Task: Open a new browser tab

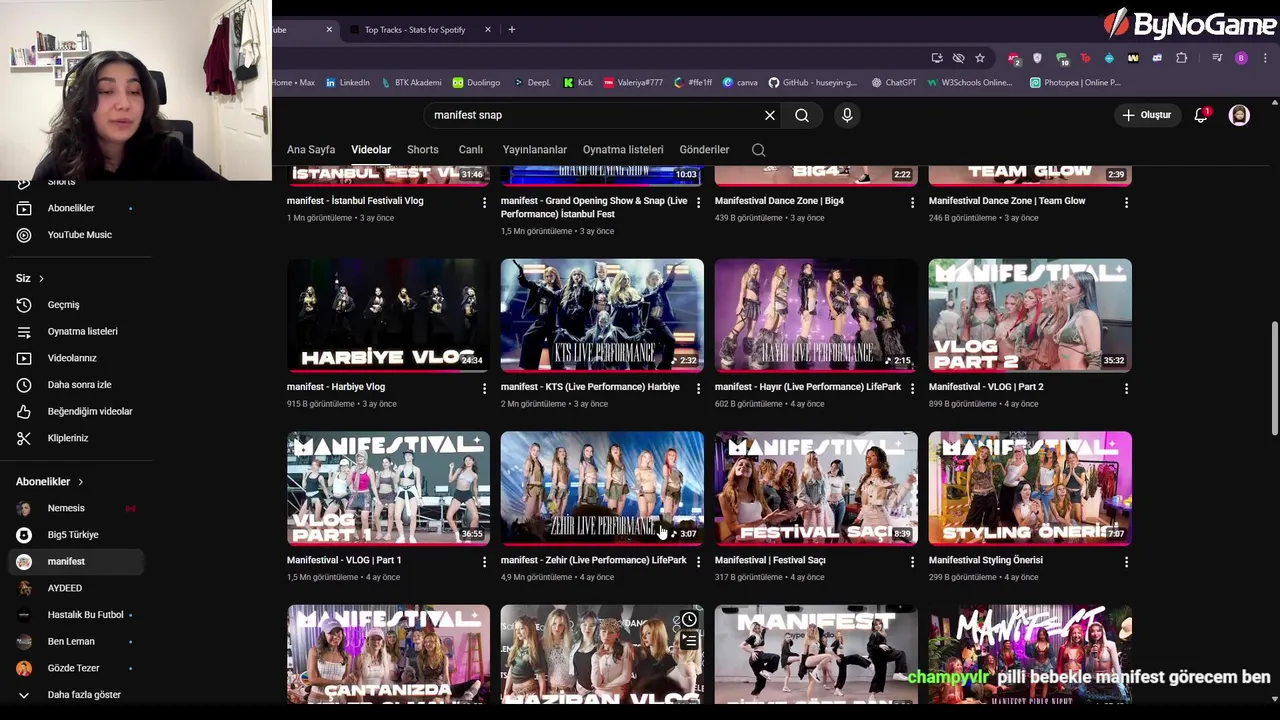Action: click(512, 29)
